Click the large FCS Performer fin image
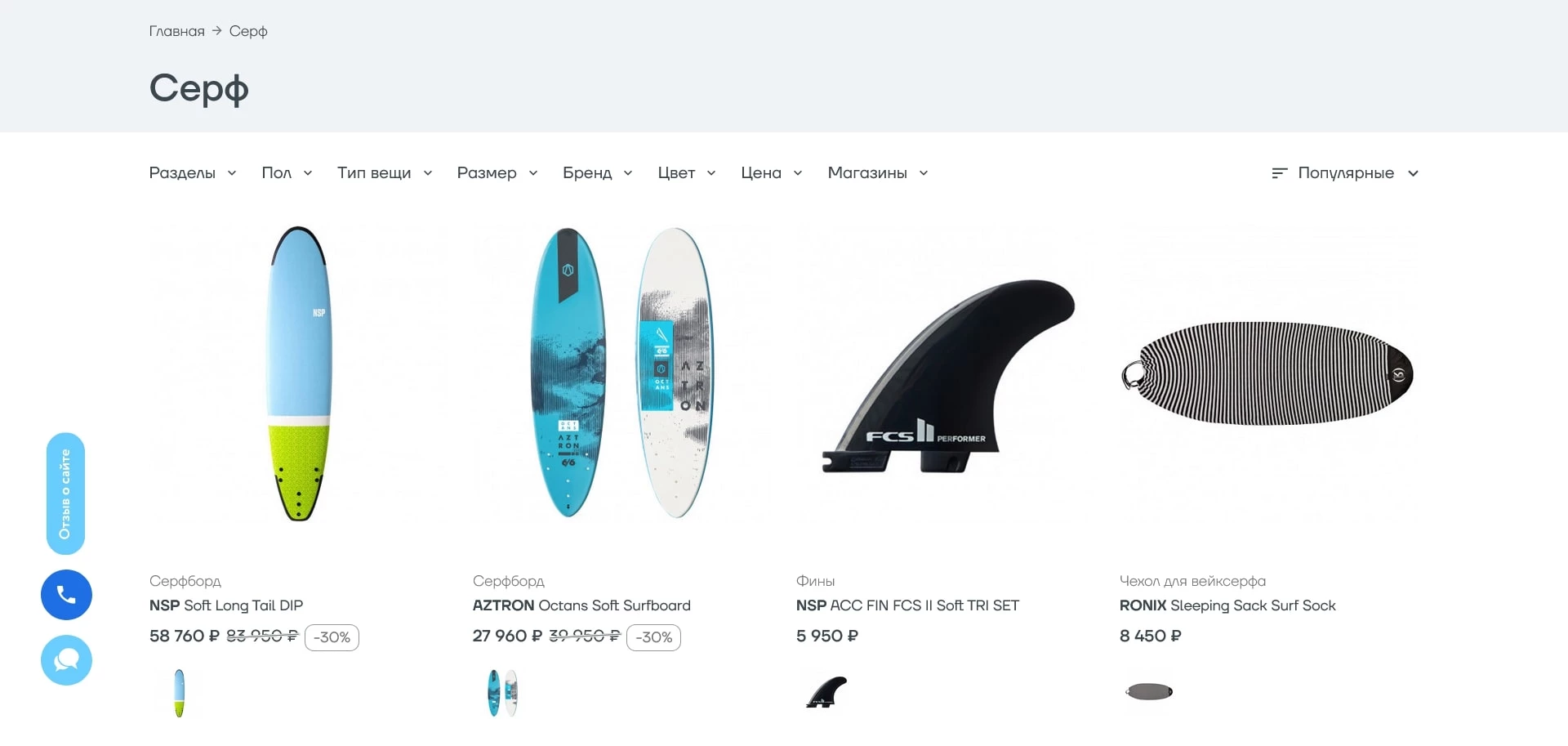1568x746 pixels. pos(948,376)
